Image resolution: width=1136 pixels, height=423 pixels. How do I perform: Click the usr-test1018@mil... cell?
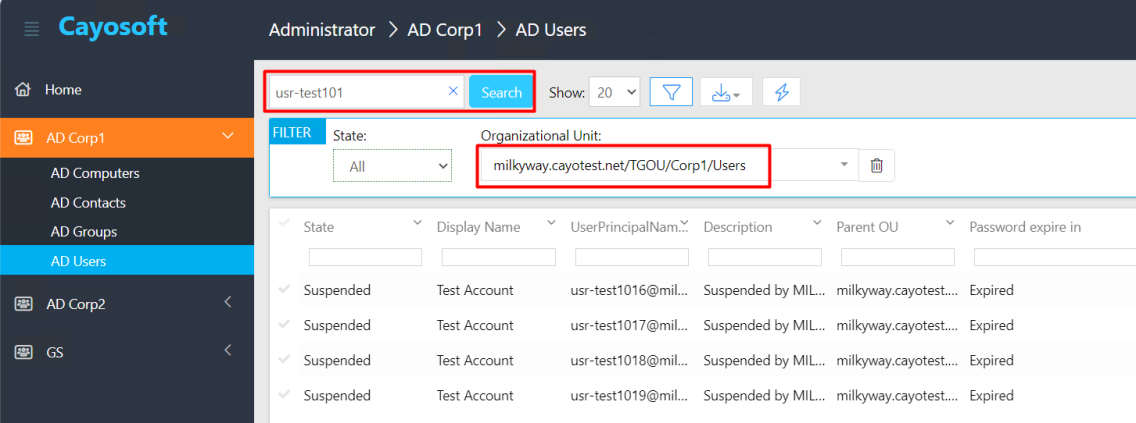(628, 360)
